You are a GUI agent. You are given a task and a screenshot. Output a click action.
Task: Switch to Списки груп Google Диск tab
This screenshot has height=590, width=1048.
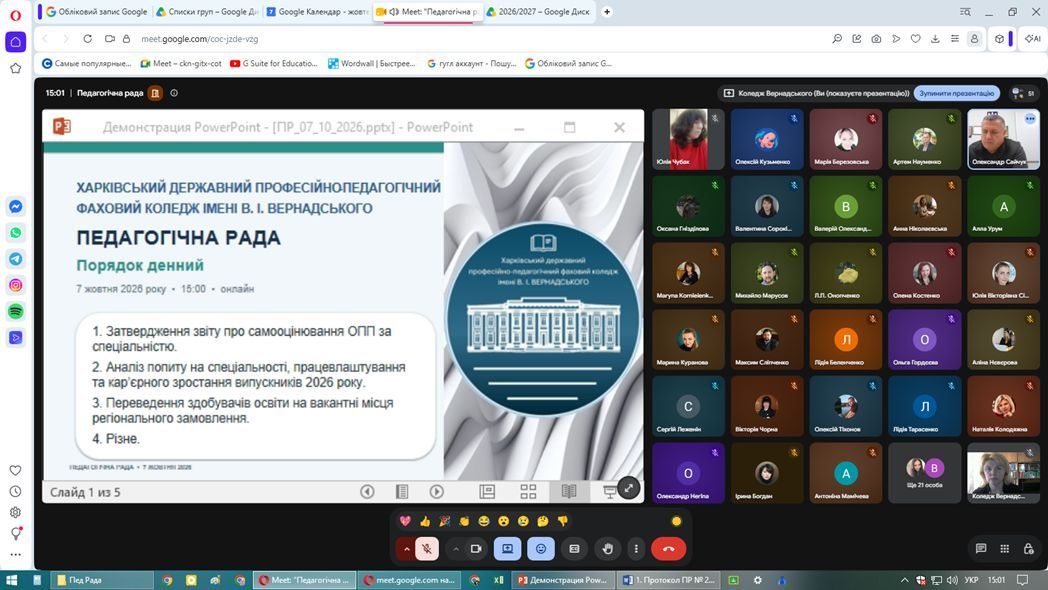coord(207,11)
